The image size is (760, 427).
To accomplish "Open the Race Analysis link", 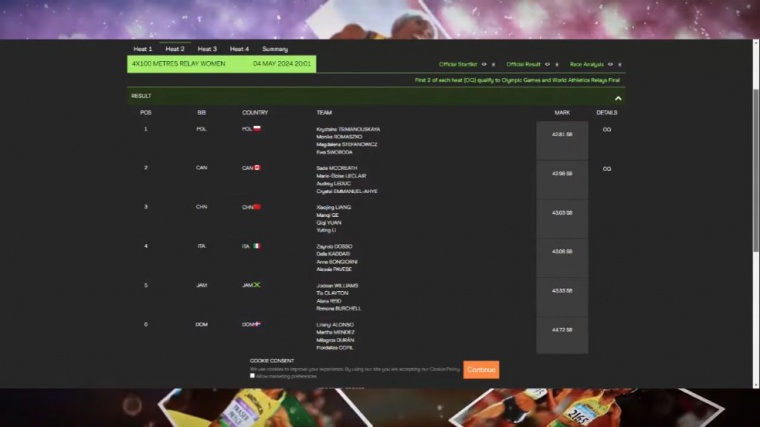I will pyautogui.click(x=587, y=64).
